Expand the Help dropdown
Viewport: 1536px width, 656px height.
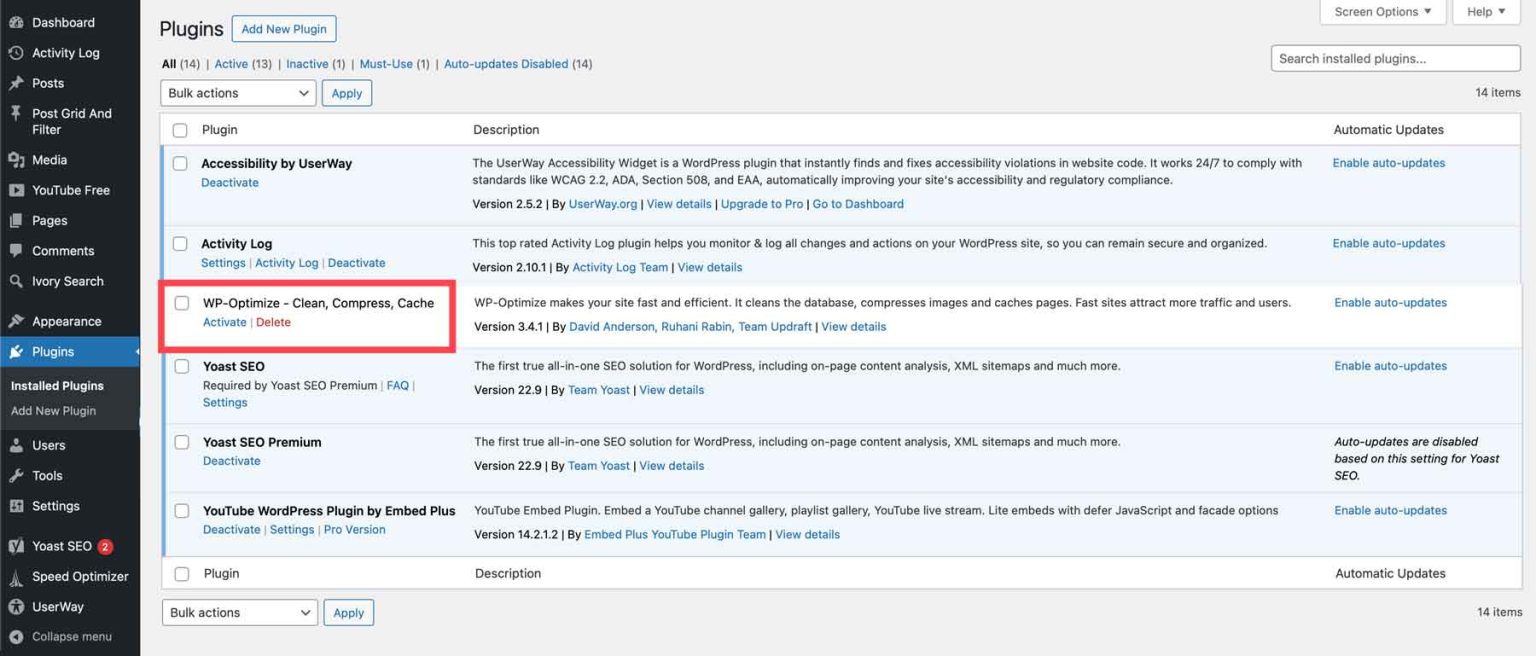tap(1484, 11)
